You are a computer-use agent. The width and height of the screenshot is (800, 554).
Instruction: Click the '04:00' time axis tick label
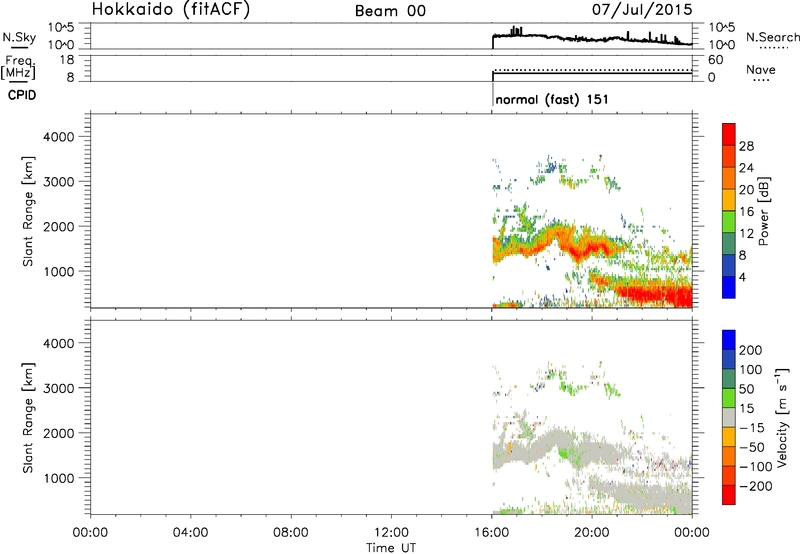click(190, 533)
